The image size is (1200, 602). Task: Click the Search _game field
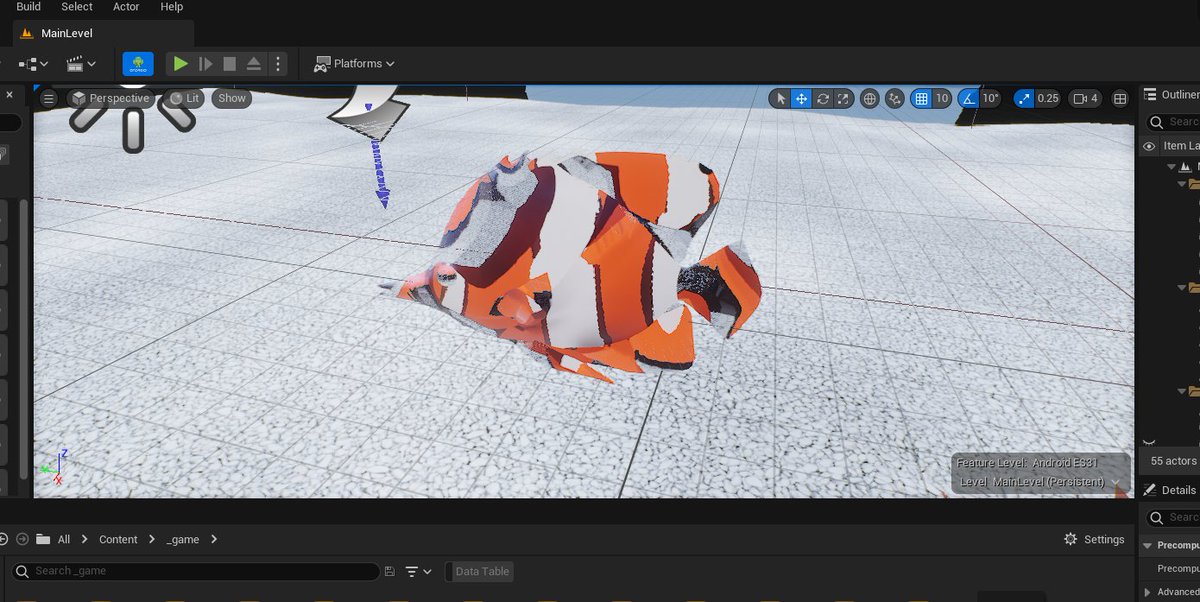196,571
